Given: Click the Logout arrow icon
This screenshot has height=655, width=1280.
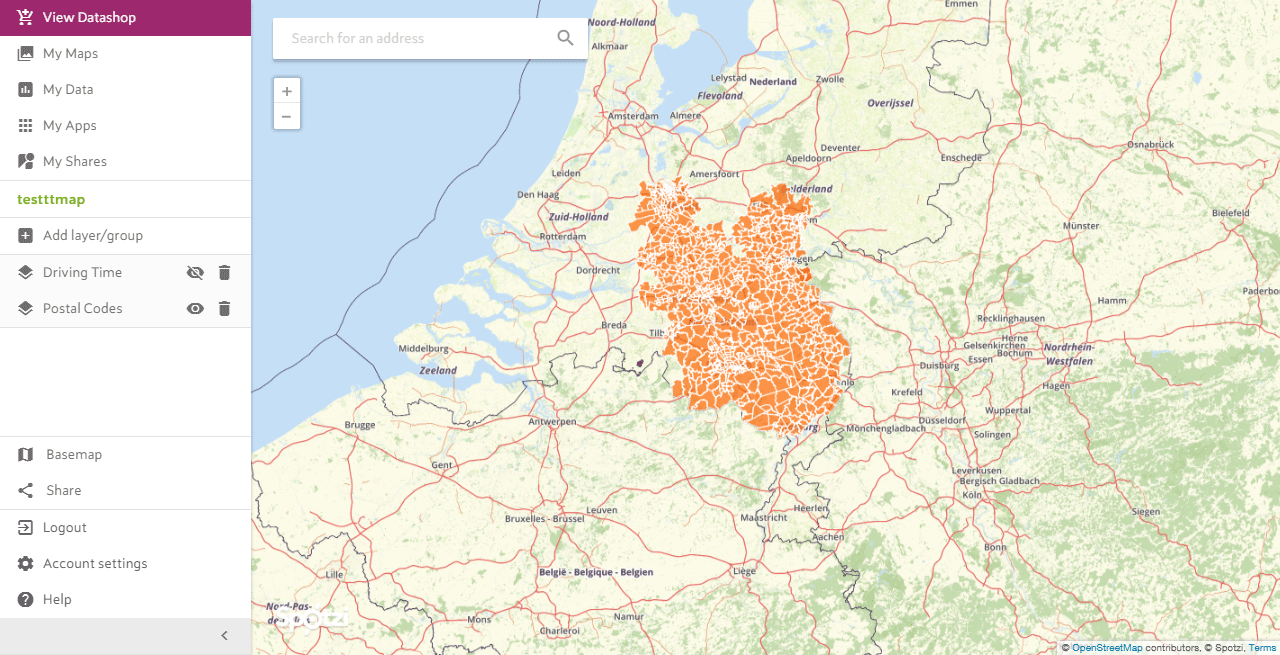Looking at the screenshot, I should pos(26,527).
